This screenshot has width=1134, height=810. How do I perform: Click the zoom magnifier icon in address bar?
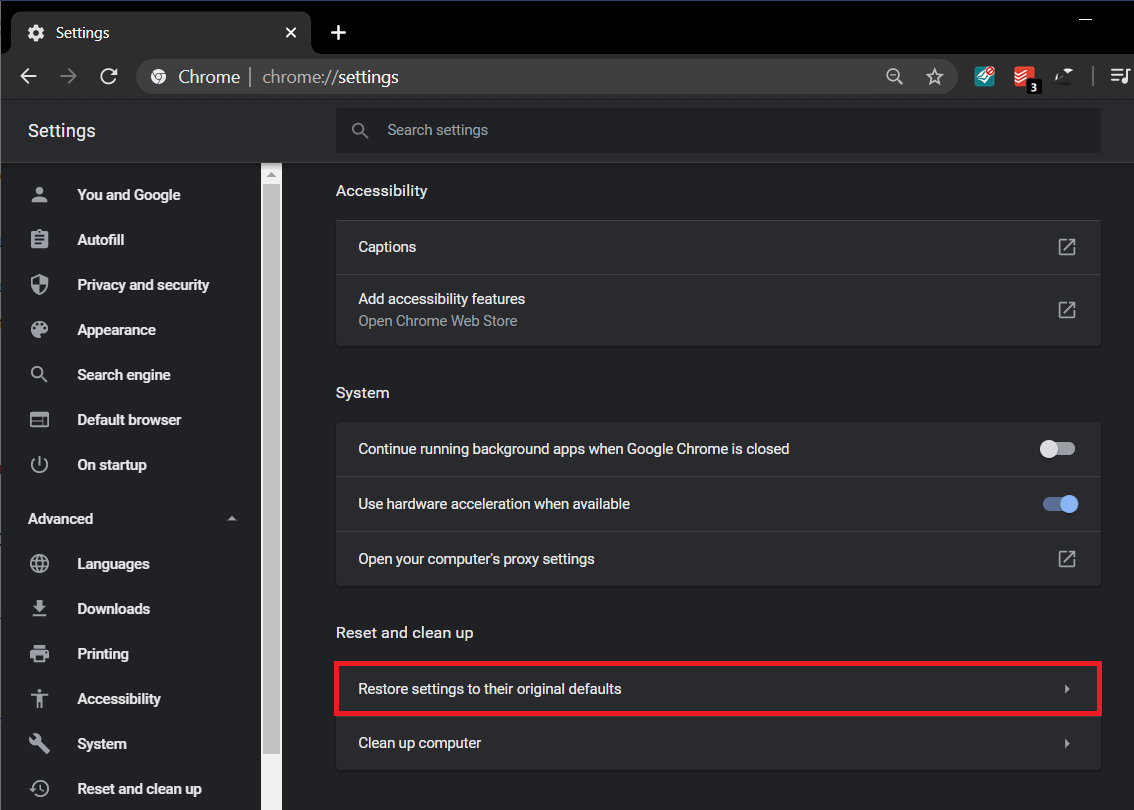point(894,77)
